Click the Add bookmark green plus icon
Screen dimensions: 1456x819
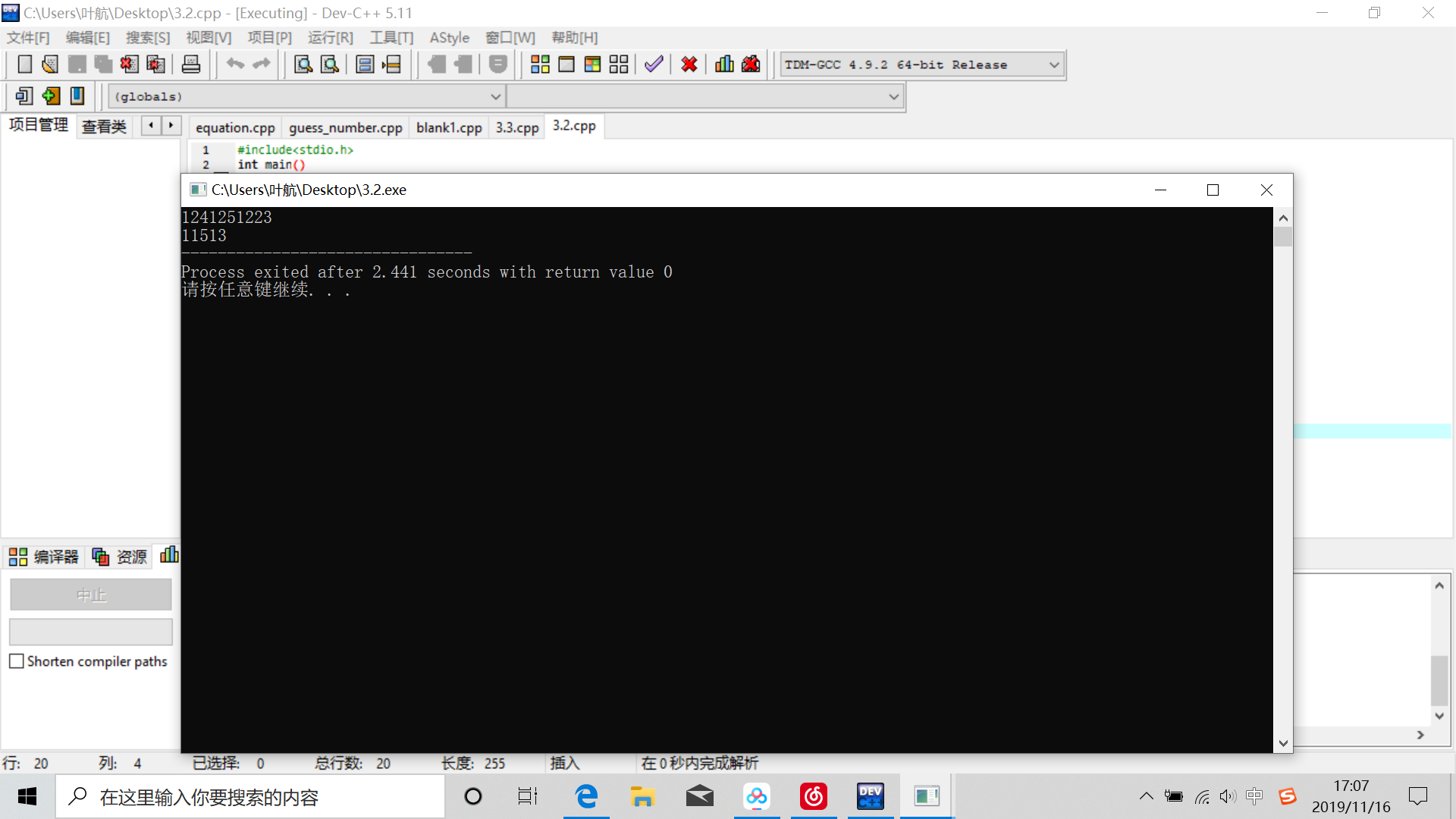click(x=51, y=96)
